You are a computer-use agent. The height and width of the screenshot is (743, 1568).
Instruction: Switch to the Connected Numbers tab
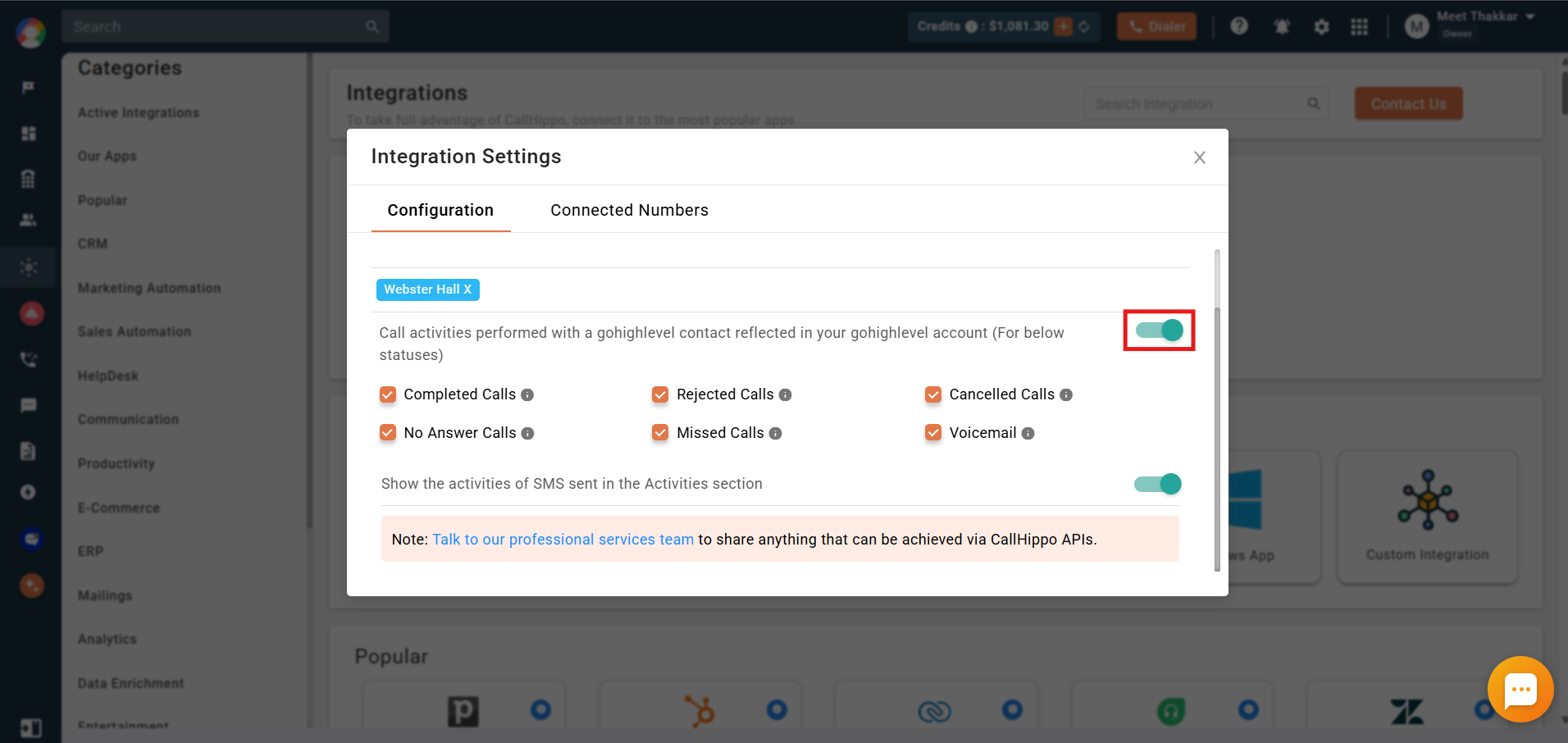(629, 210)
